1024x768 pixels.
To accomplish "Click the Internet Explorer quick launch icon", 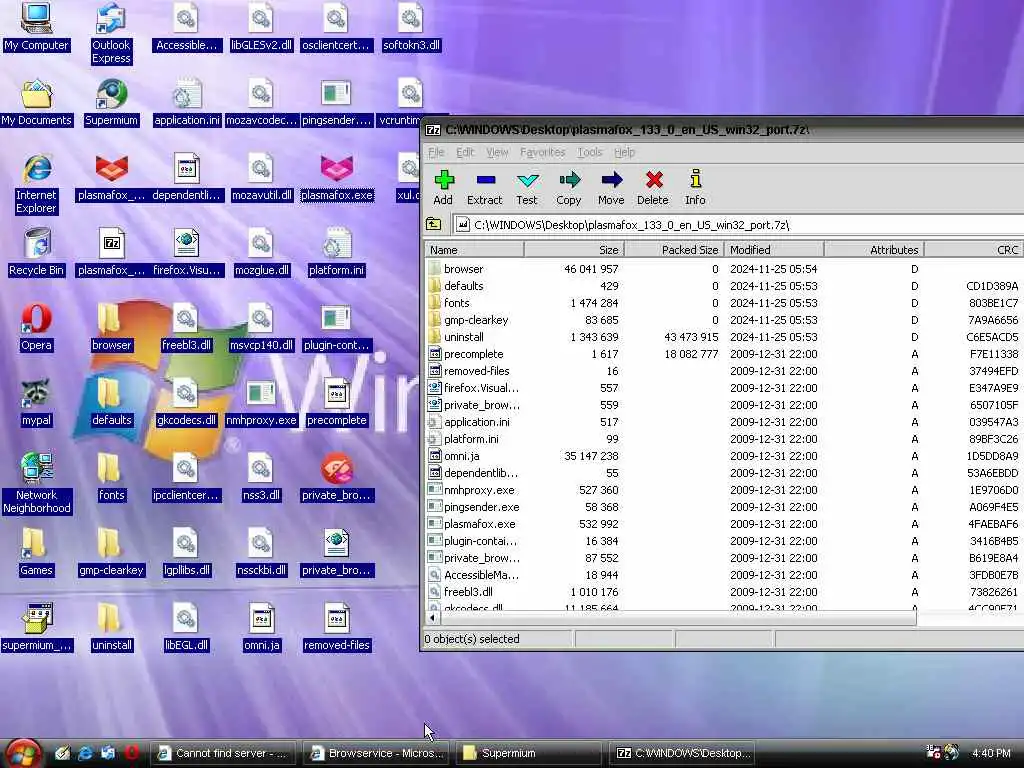I will pyautogui.click(x=85, y=753).
